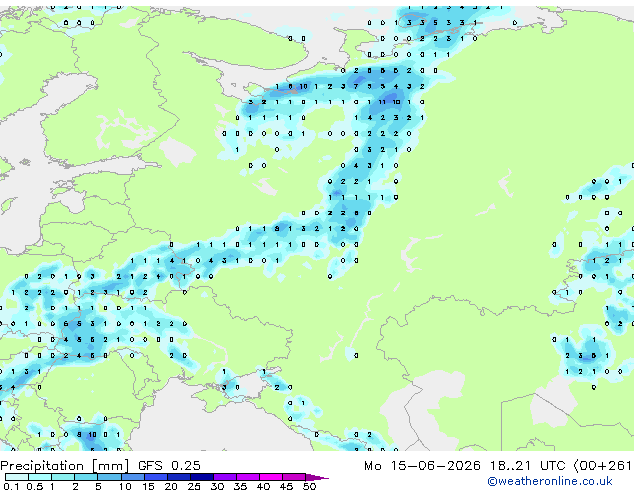Click the 'Precipitation [mm]' title text
Viewport: 634px width, 490px height.
point(65,466)
